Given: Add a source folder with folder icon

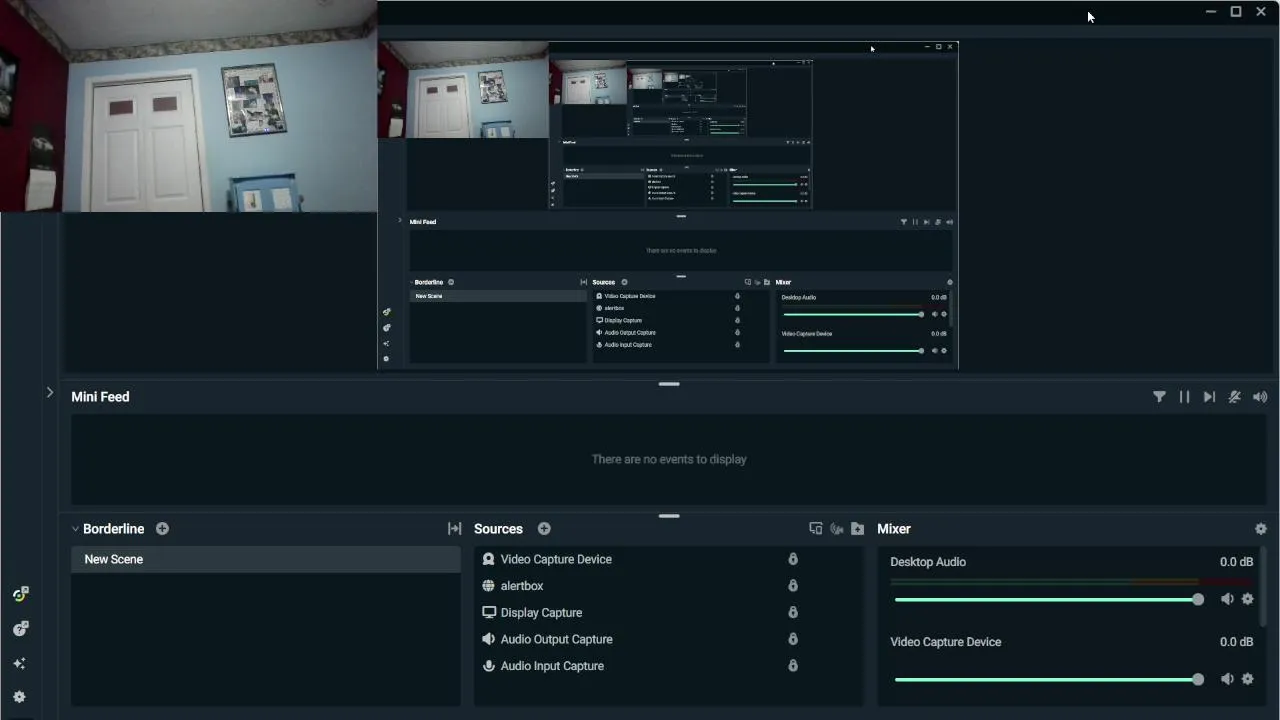Looking at the screenshot, I should pos(857,529).
